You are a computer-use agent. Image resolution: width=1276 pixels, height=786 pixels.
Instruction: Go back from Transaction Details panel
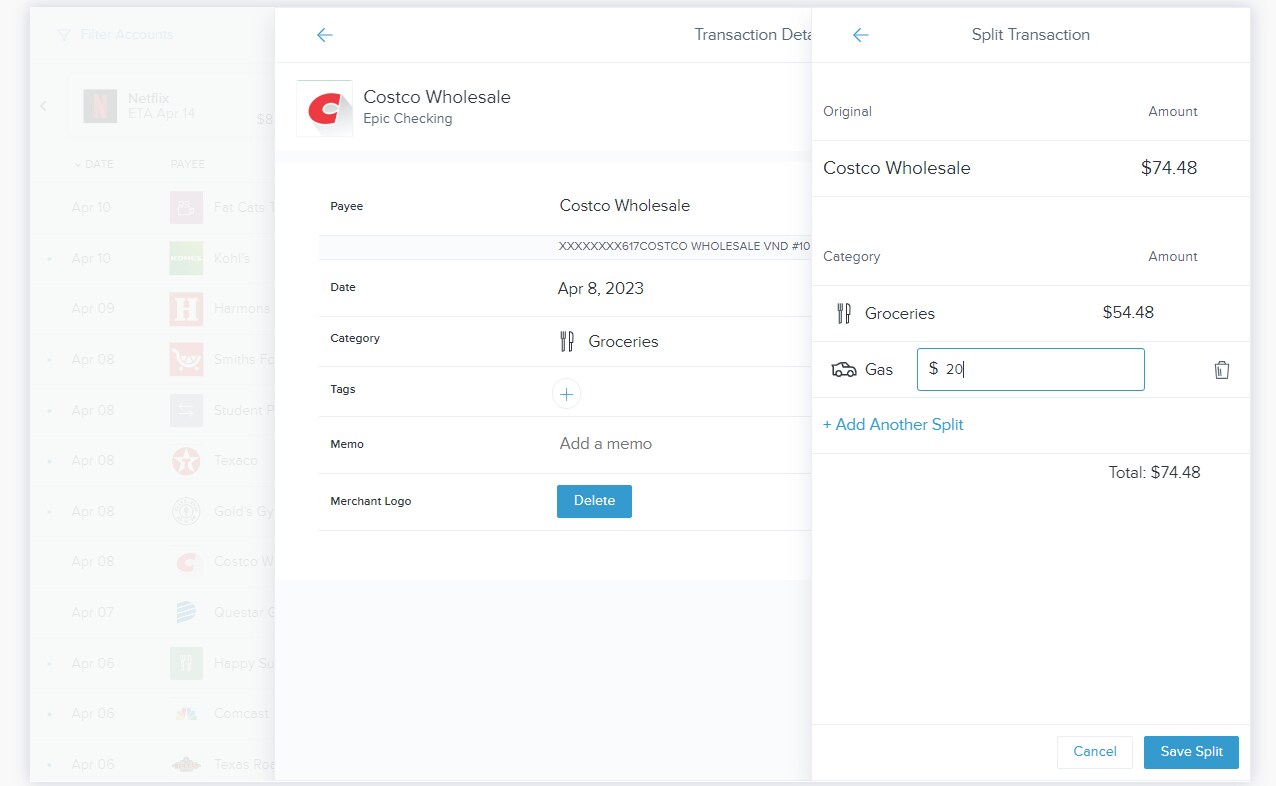tap(324, 35)
